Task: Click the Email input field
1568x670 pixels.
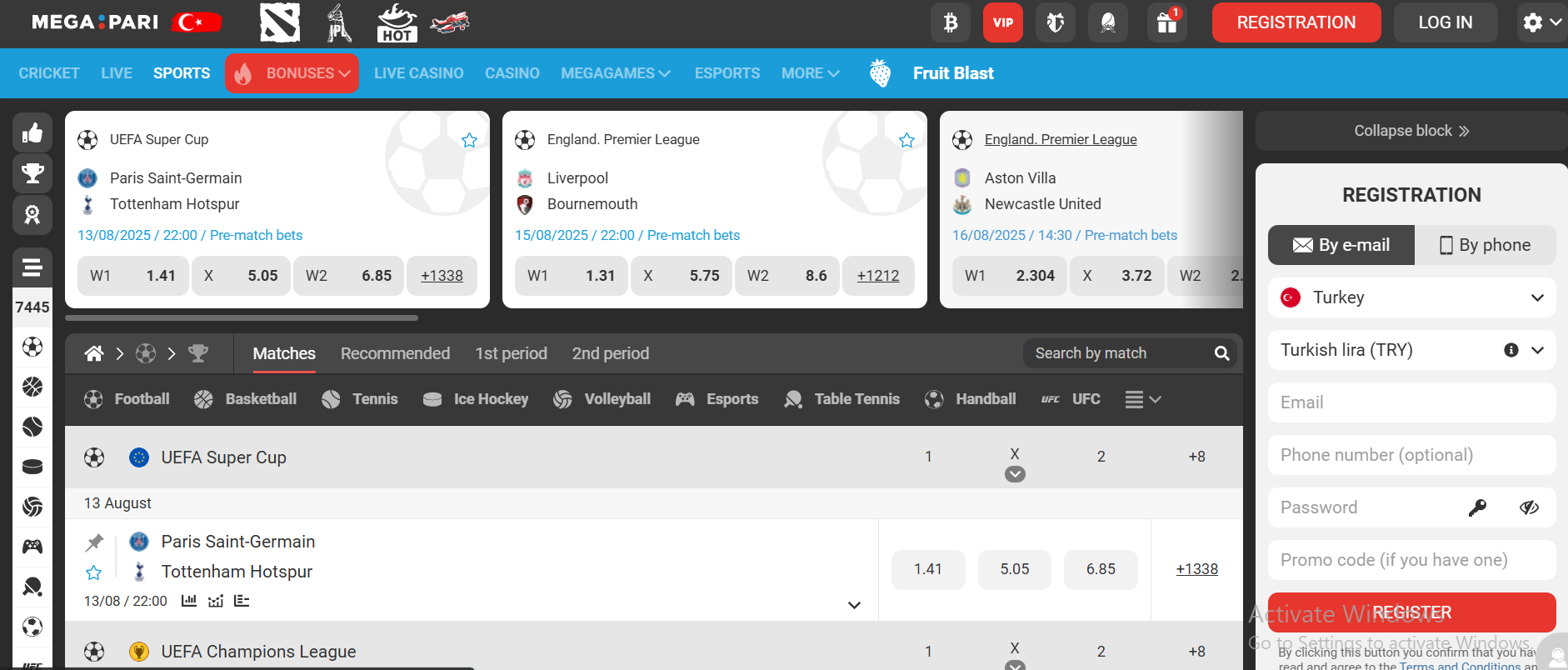Action: pyautogui.click(x=1412, y=402)
